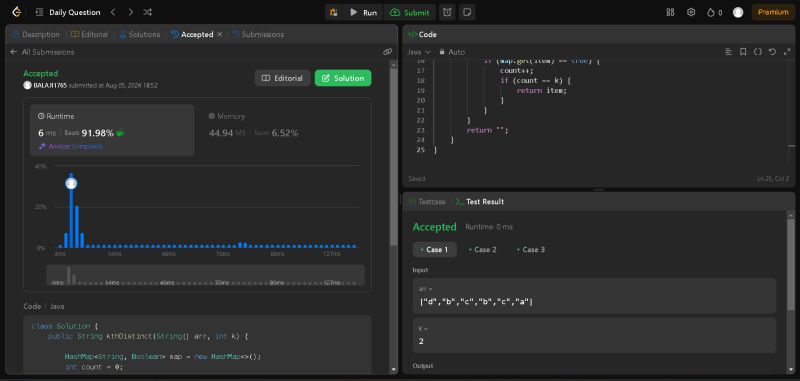This screenshot has width=800, height=381.
Task: Expand the Daily Question list panel
Action: pos(69,12)
